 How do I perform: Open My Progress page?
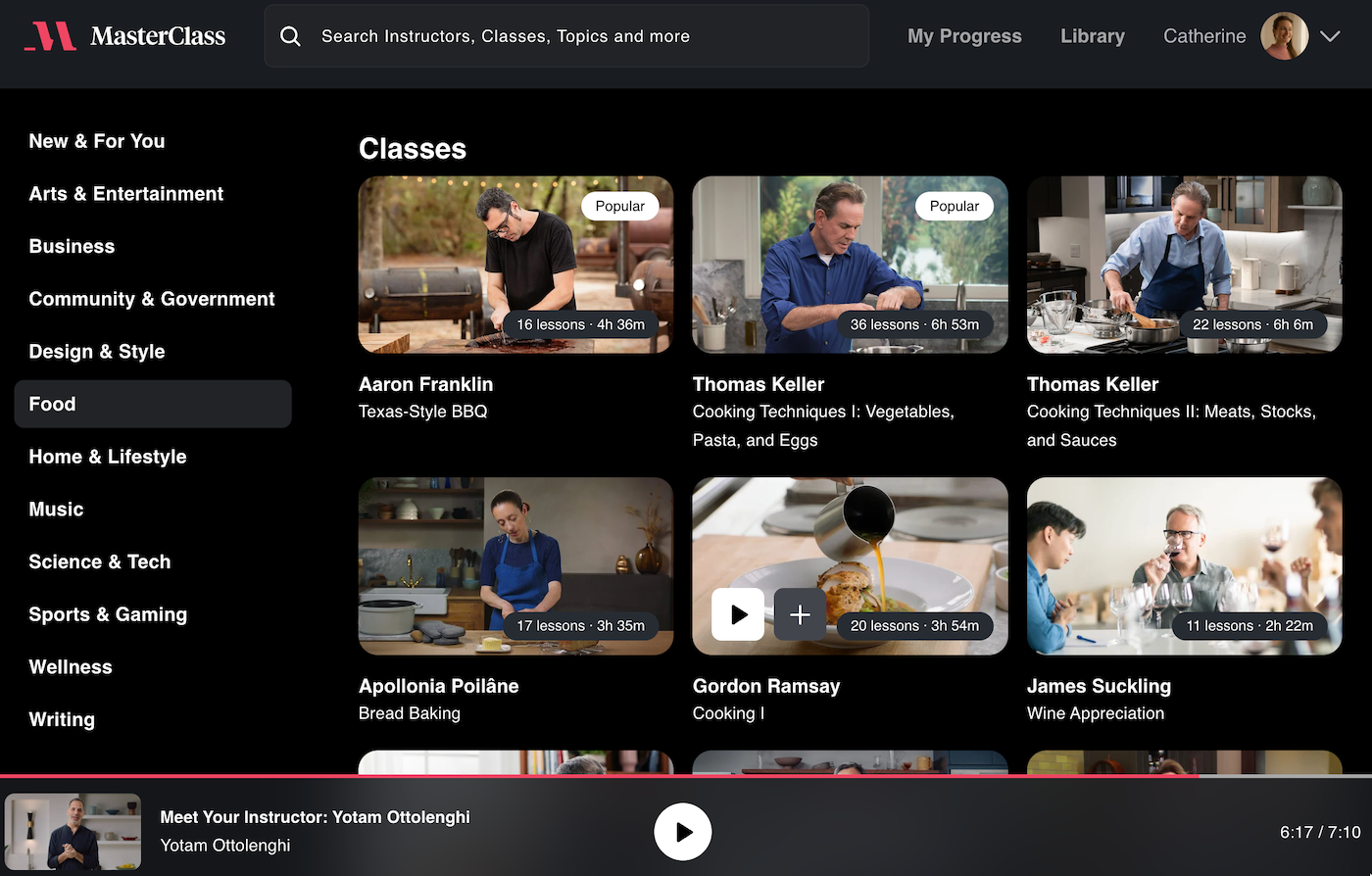[964, 36]
